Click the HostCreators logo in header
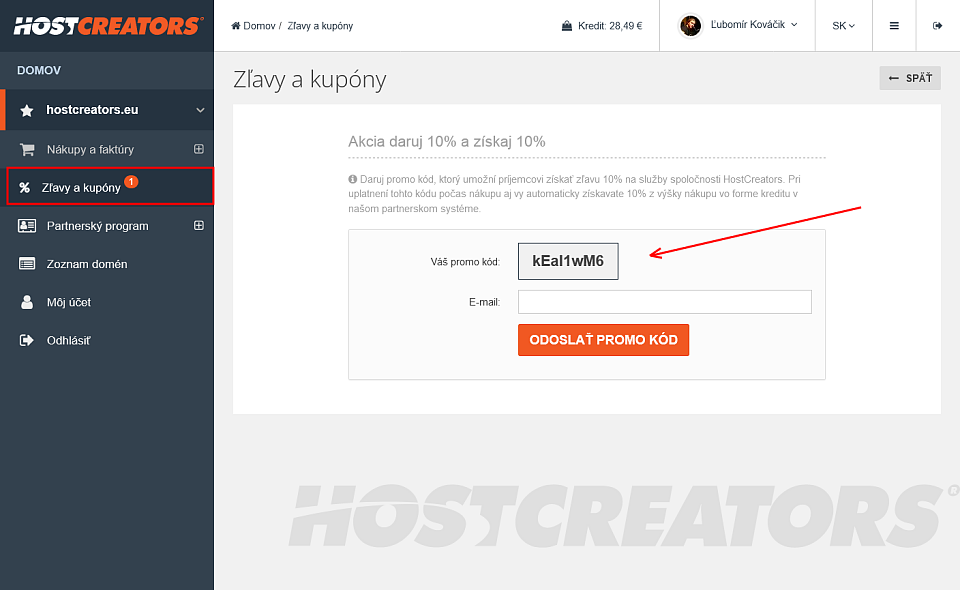The height and width of the screenshot is (590, 960). (108, 26)
